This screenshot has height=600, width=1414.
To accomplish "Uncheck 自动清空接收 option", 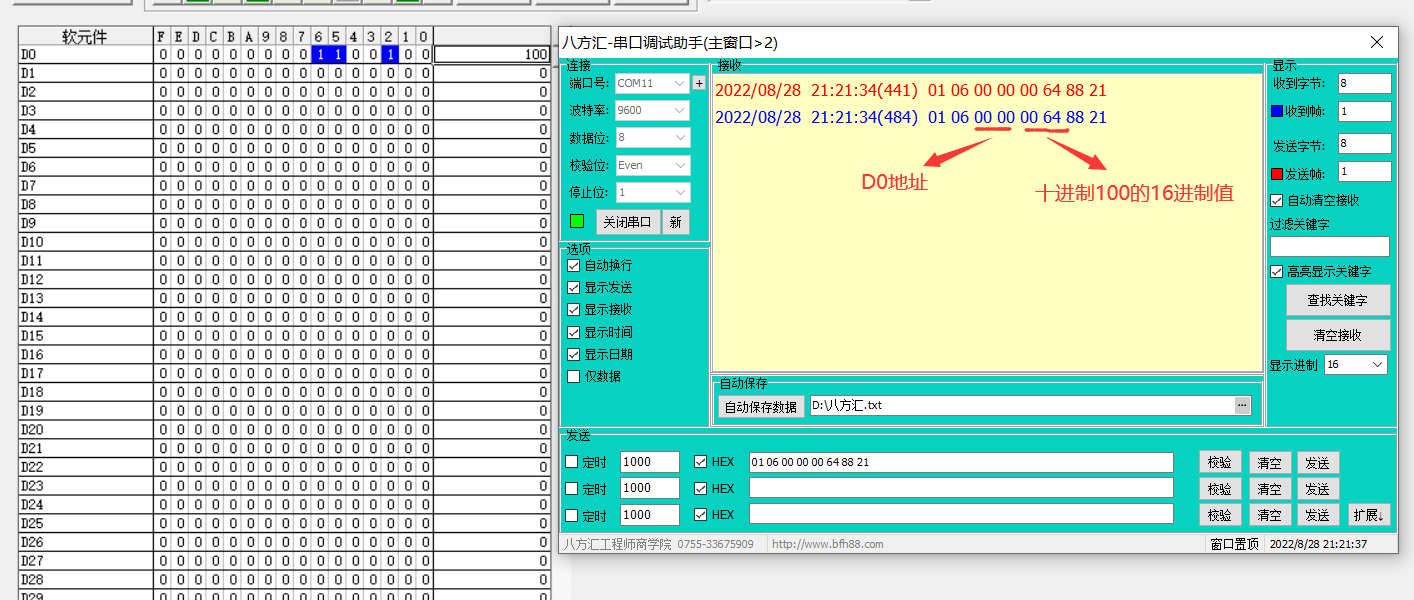I will [x=1277, y=200].
